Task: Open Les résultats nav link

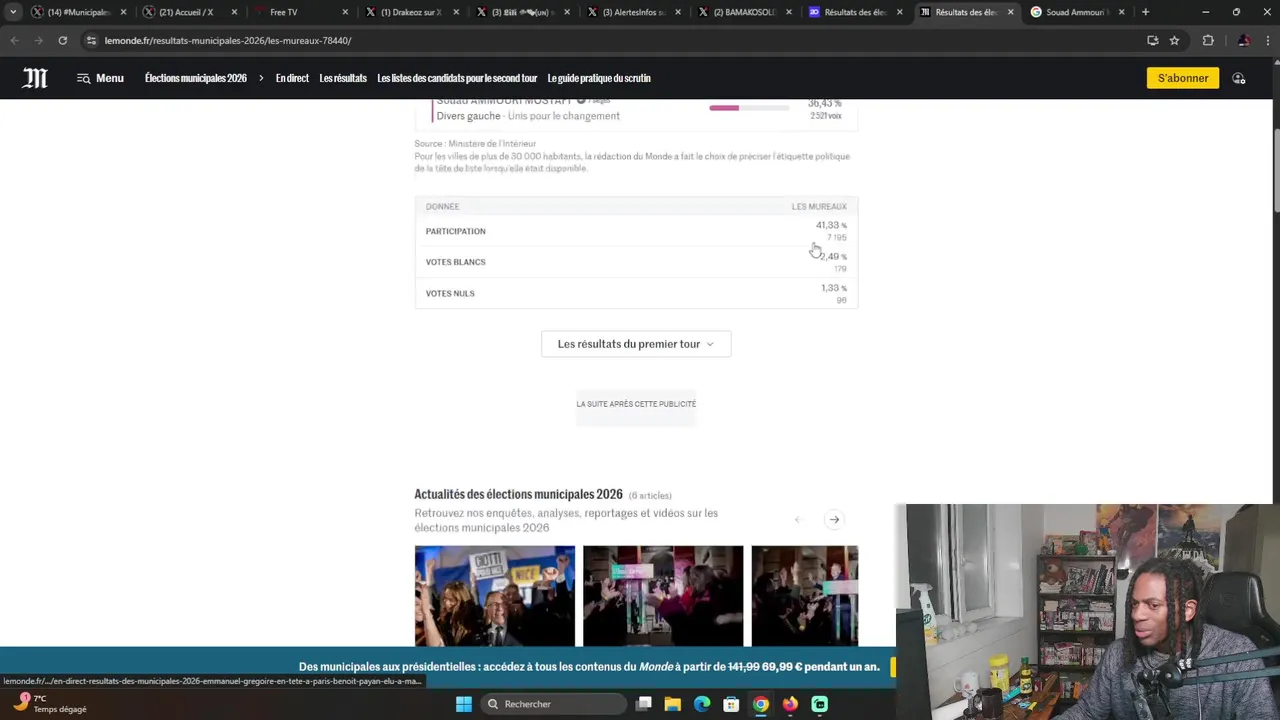Action: click(343, 78)
